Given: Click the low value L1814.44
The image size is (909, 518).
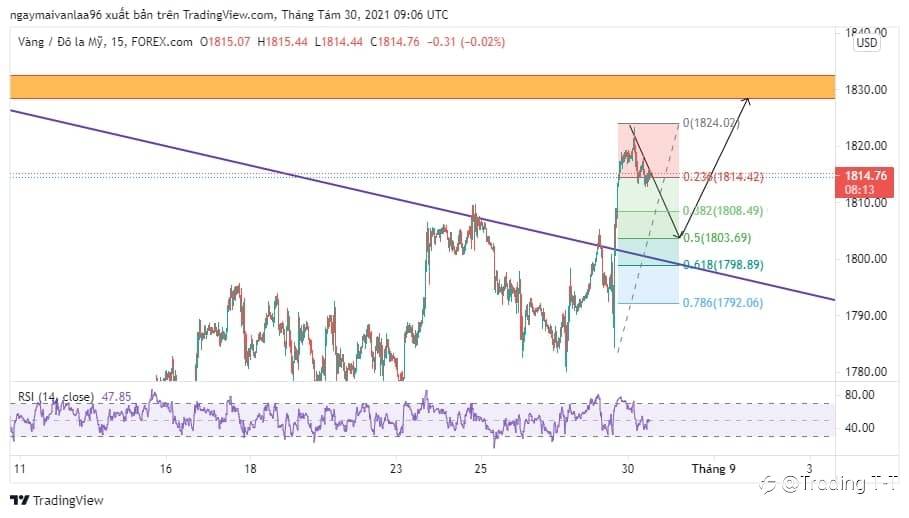Looking at the screenshot, I should pos(339,42).
